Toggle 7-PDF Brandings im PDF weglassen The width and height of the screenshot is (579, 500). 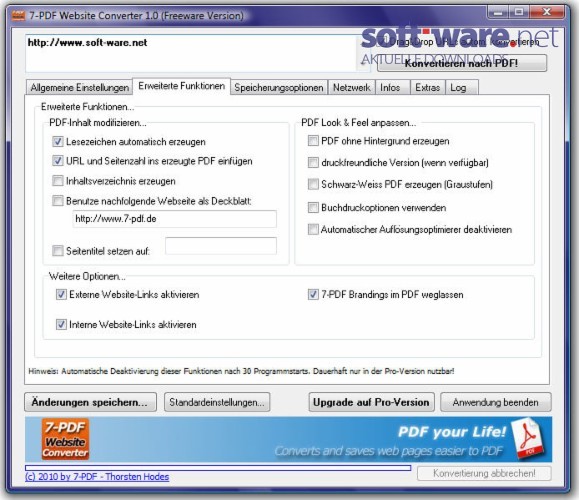coord(313,294)
